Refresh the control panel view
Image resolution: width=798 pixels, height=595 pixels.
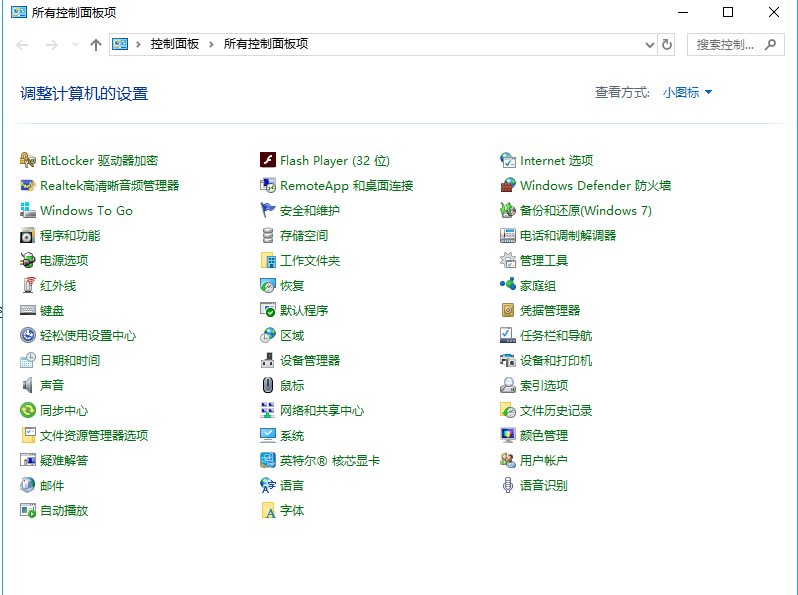click(x=667, y=45)
